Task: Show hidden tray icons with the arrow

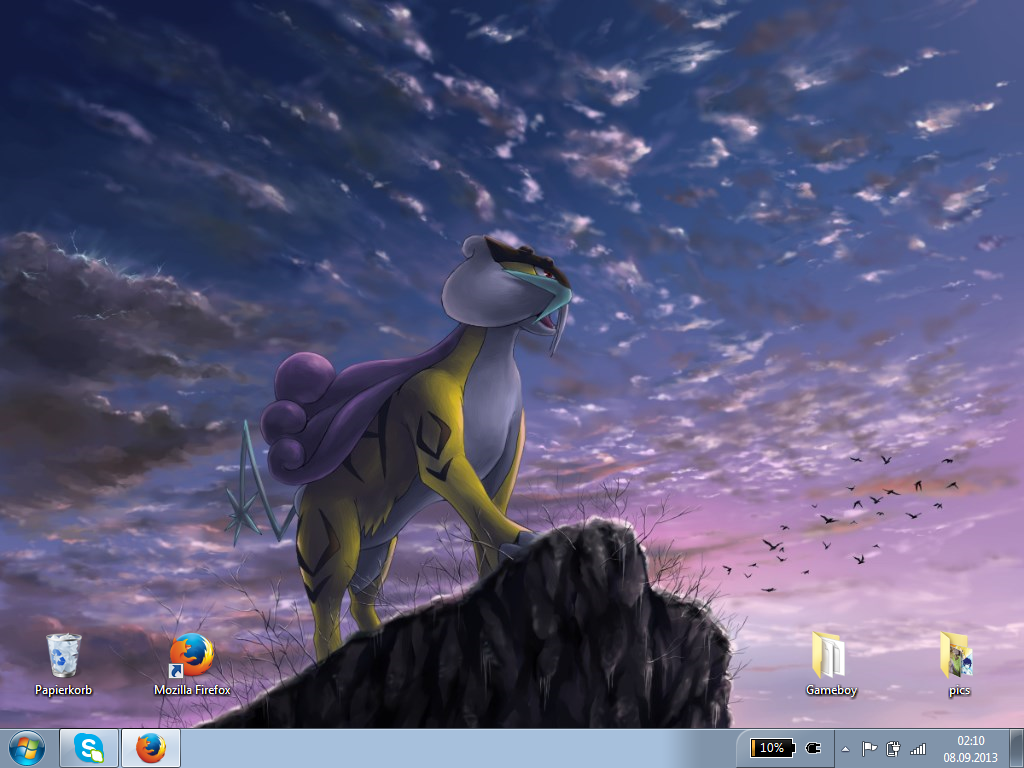Action: [x=845, y=749]
